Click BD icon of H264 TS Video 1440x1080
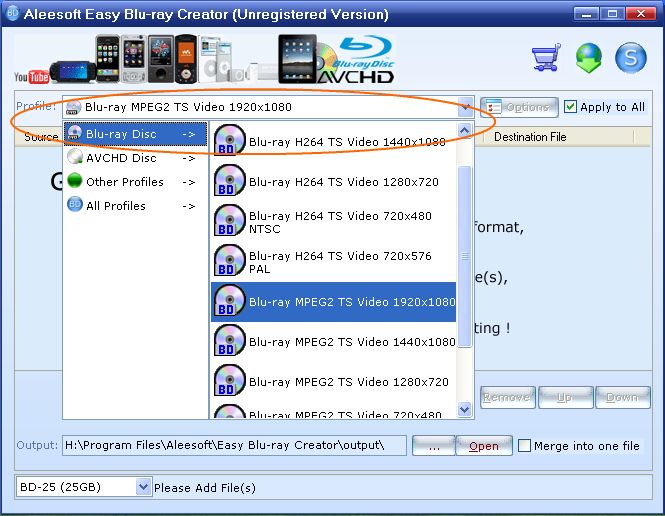 pos(229,139)
